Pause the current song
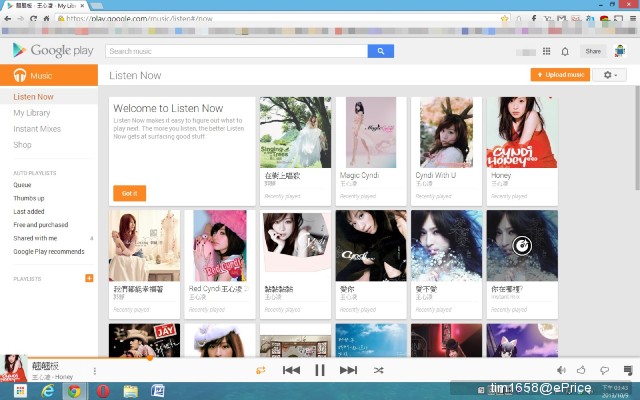This screenshot has height=400, width=640. (x=320, y=370)
